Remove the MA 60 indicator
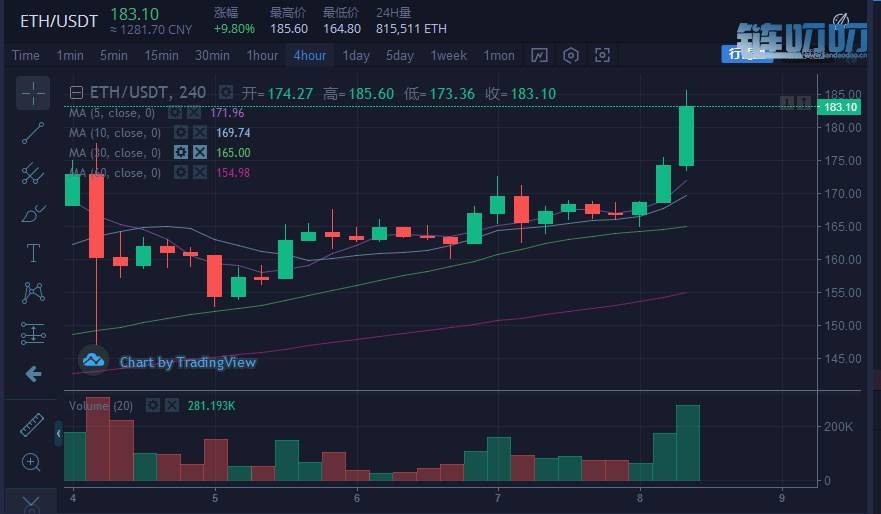Screen dimensions: 881x514 tap(199, 172)
